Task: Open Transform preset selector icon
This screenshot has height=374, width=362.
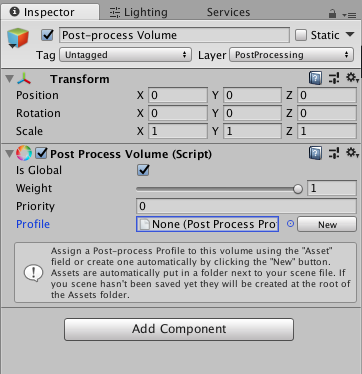Action: (334, 79)
